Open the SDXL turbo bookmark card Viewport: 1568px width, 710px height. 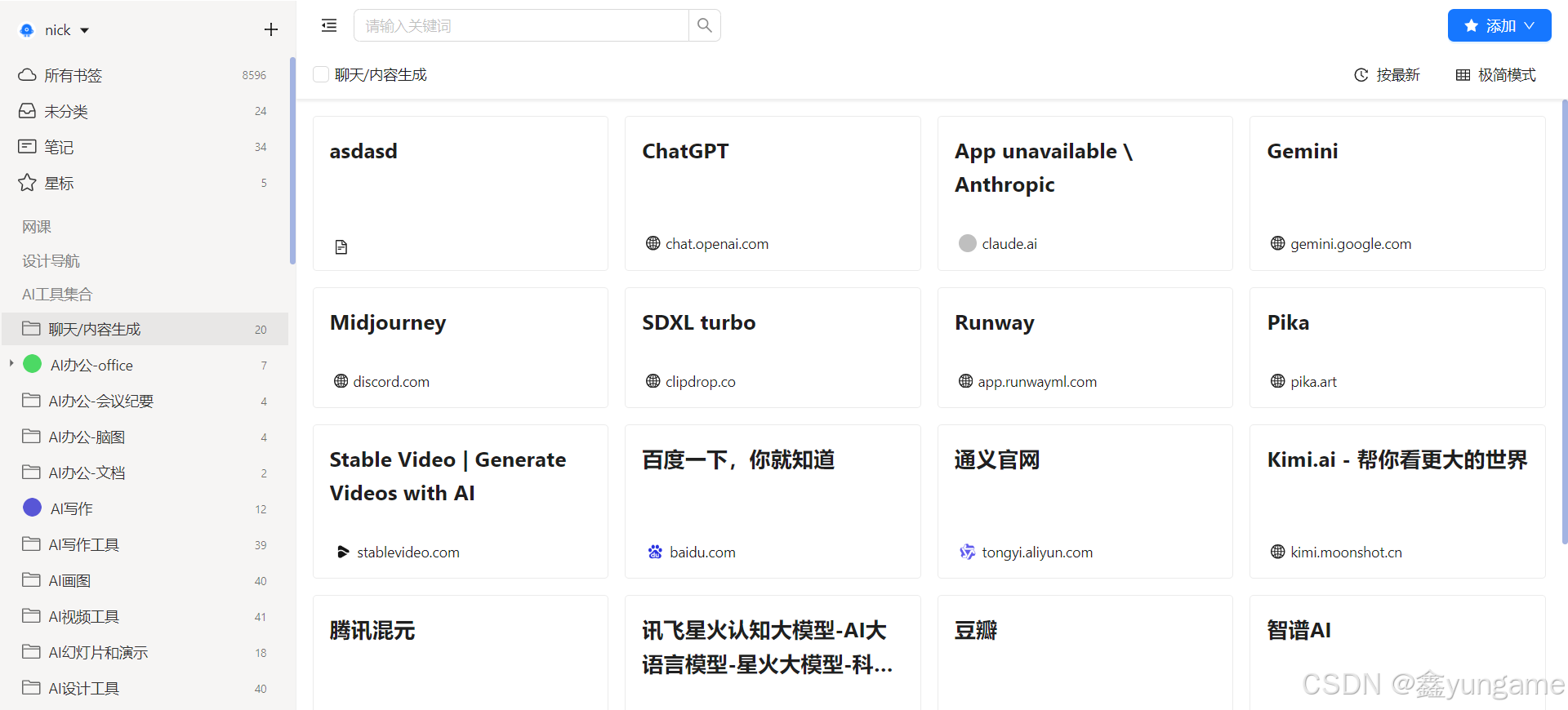coord(773,348)
